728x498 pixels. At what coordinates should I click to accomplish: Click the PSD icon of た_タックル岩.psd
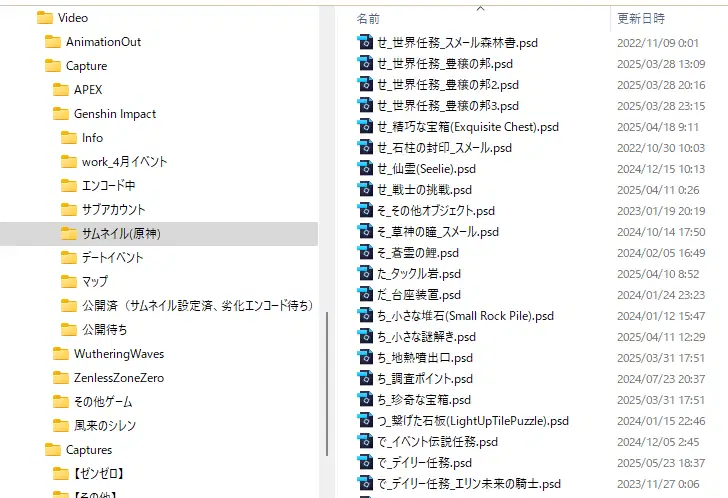tap(365, 273)
